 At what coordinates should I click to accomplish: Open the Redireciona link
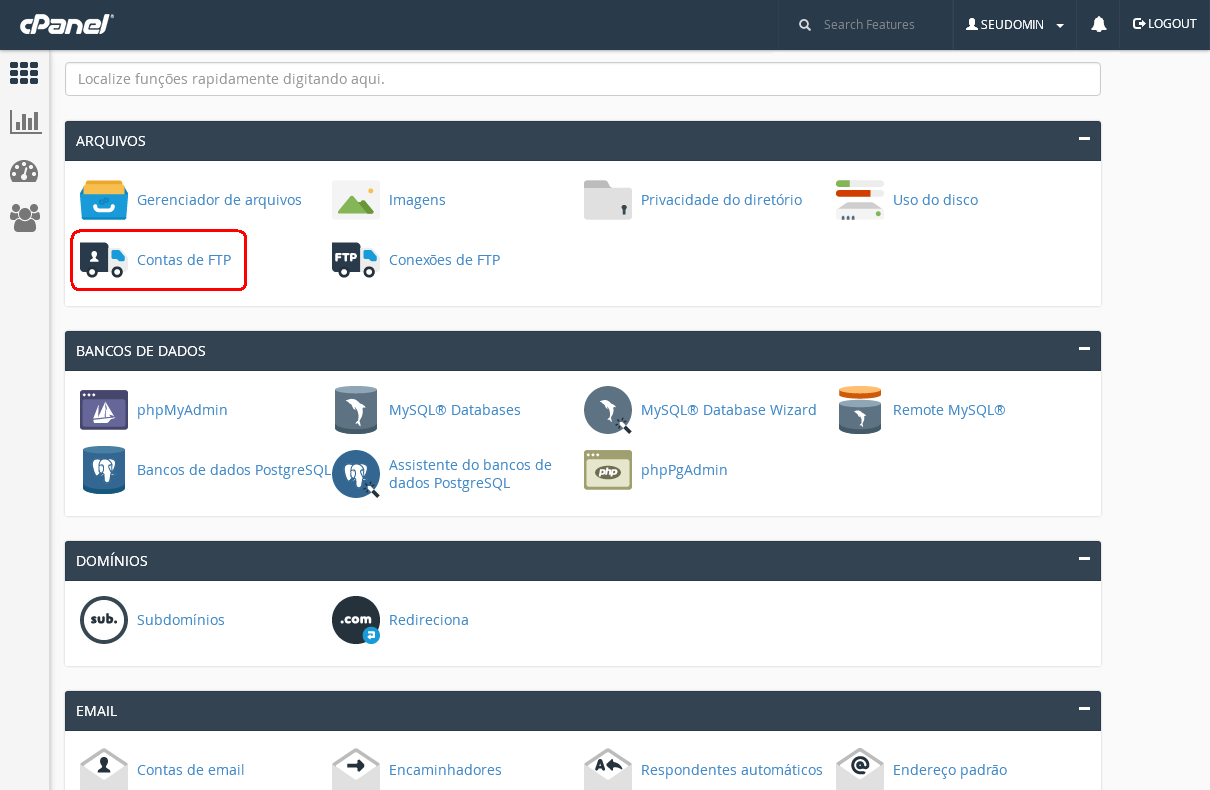[429, 620]
